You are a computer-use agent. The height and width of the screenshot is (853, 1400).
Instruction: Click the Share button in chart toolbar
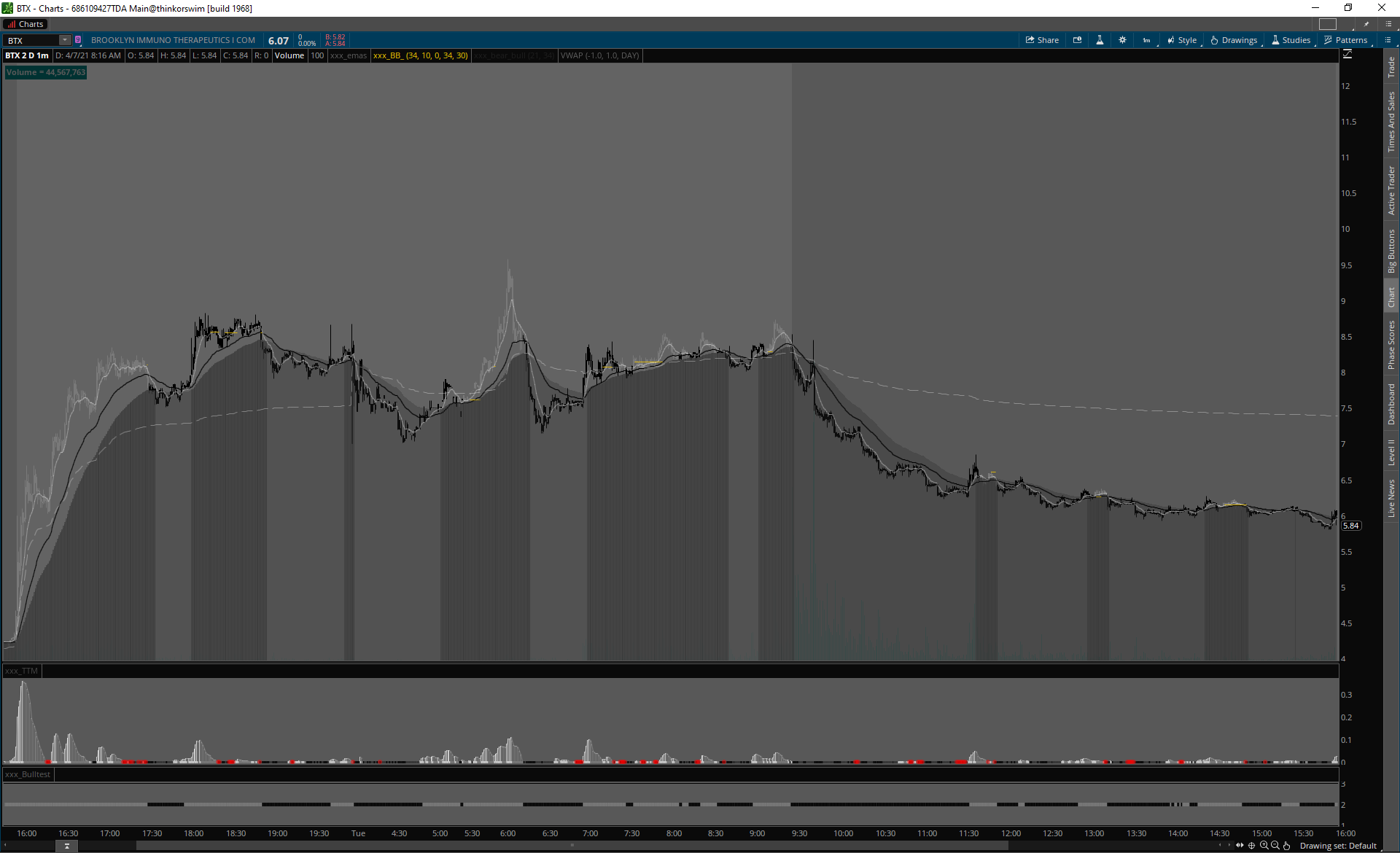(1042, 40)
